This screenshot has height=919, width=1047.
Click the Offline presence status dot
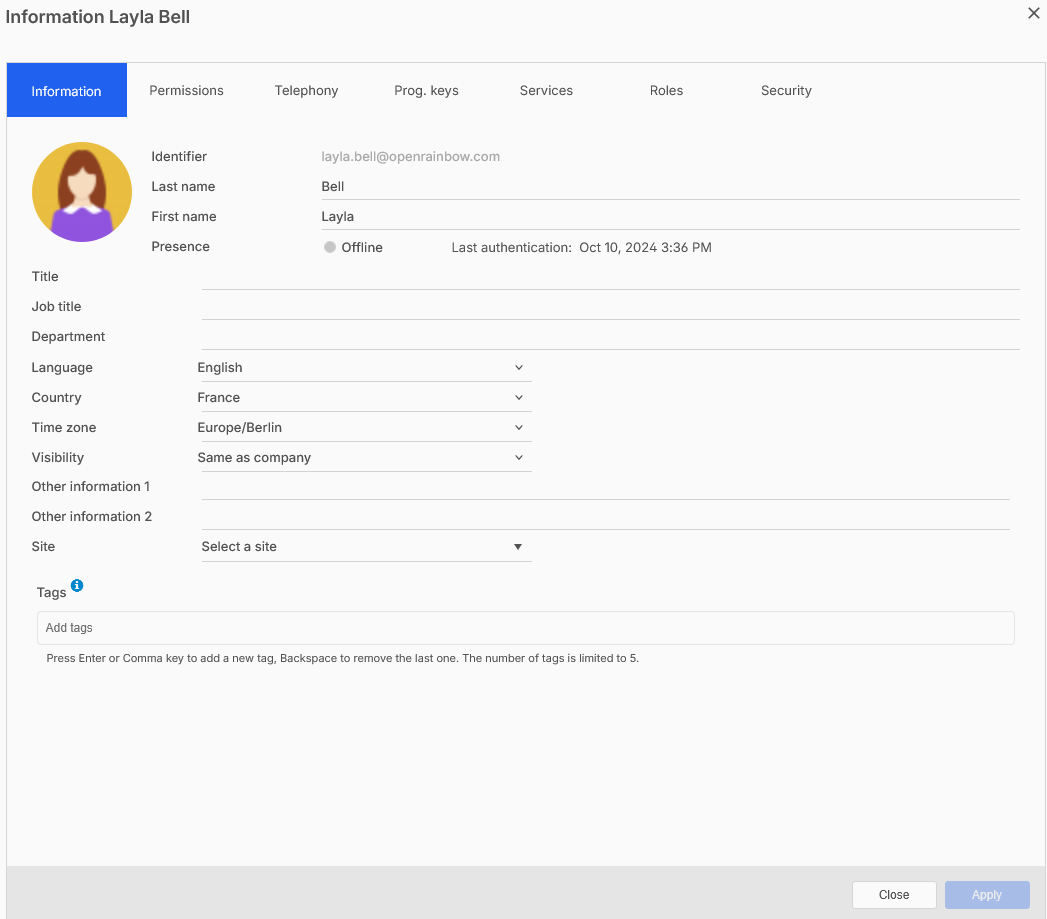click(x=330, y=247)
